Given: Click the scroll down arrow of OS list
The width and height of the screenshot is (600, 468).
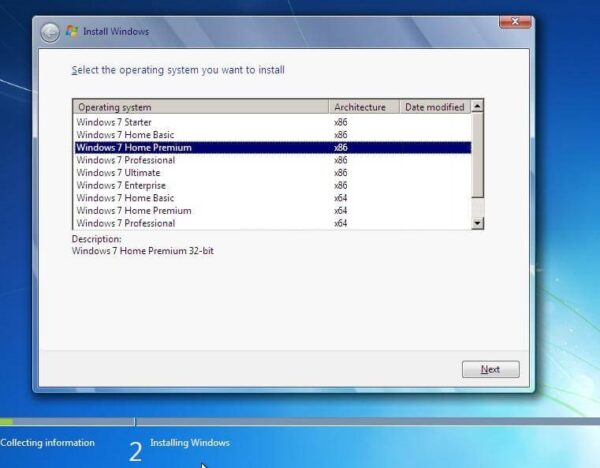Looking at the screenshot, I should (x=478, y=223).
